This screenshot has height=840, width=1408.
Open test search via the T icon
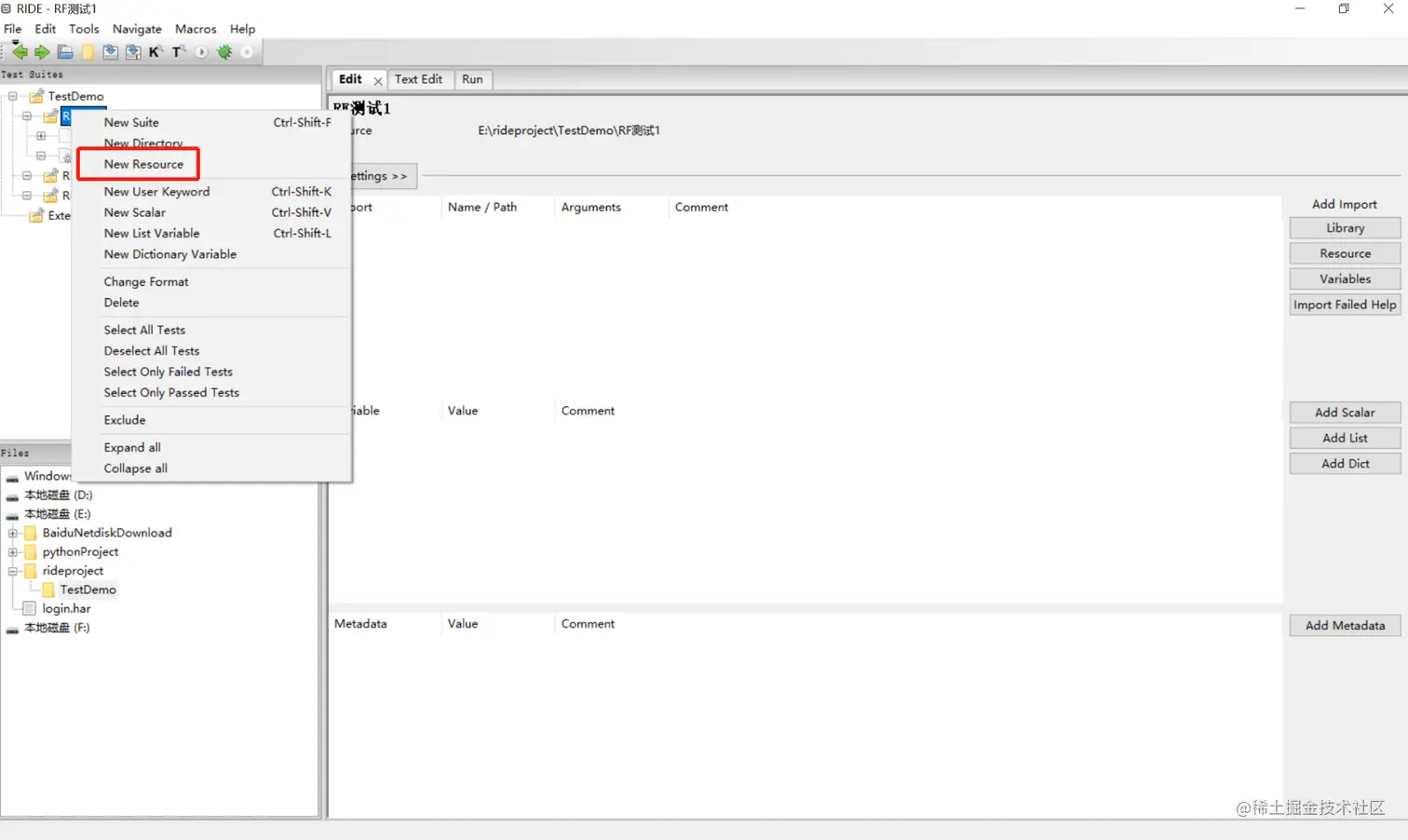178,52
